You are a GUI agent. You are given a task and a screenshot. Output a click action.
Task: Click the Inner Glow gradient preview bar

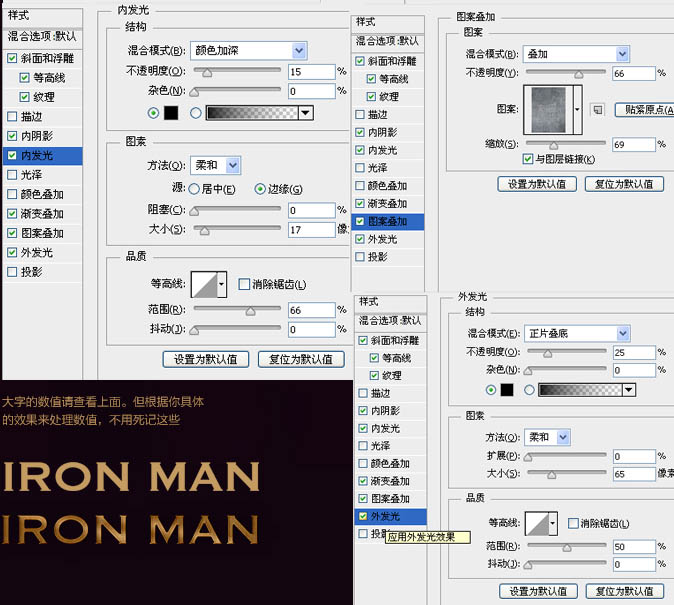pos(252,113)
